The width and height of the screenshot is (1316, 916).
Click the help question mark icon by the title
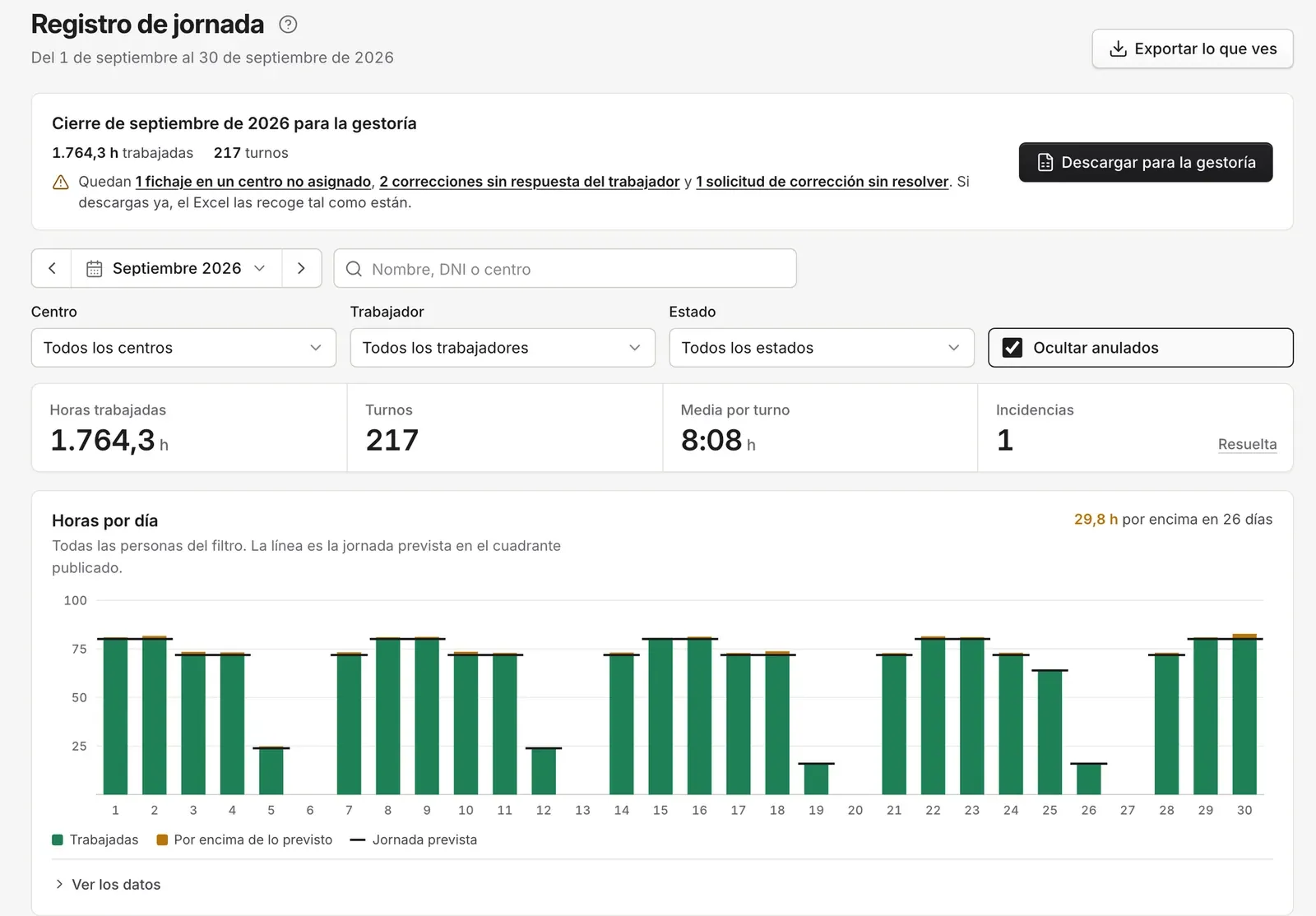click(x=288, y=25)
